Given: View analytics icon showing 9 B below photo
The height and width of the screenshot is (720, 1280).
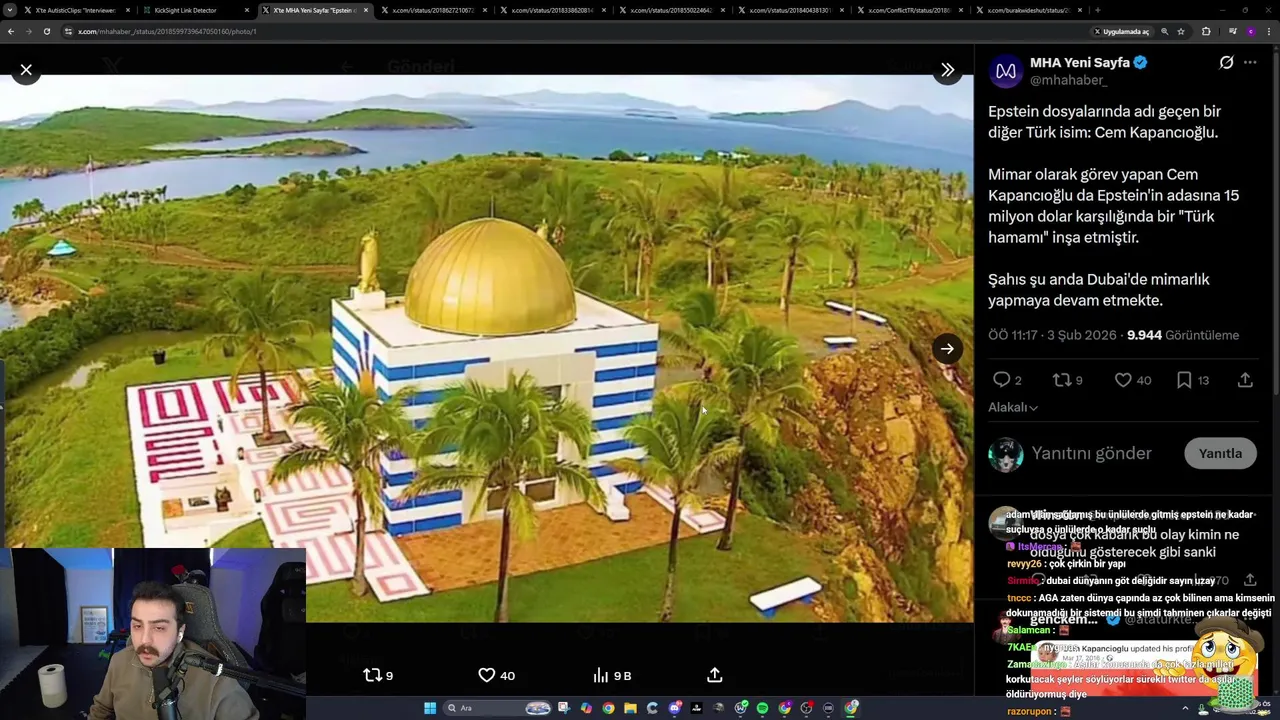Looking at the screenshot, I should (612, 675).
